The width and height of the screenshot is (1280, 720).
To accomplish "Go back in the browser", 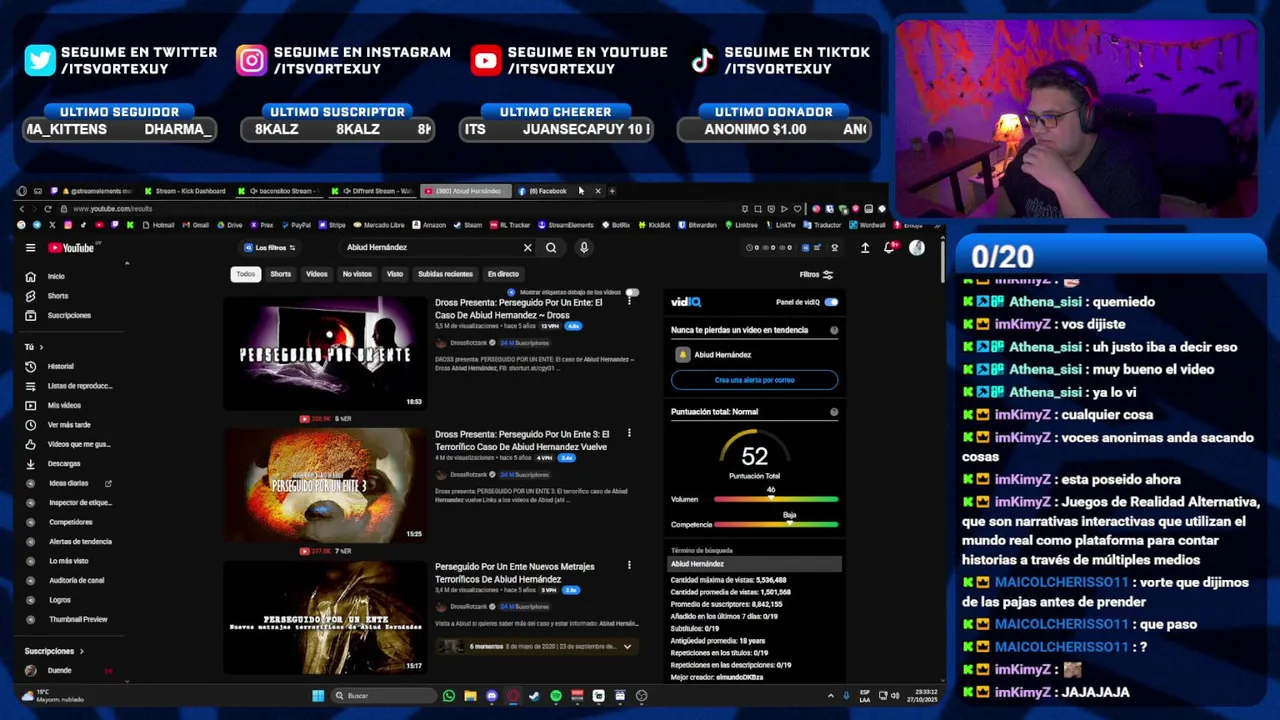I will pyautogui.click(x=21, y=209).
